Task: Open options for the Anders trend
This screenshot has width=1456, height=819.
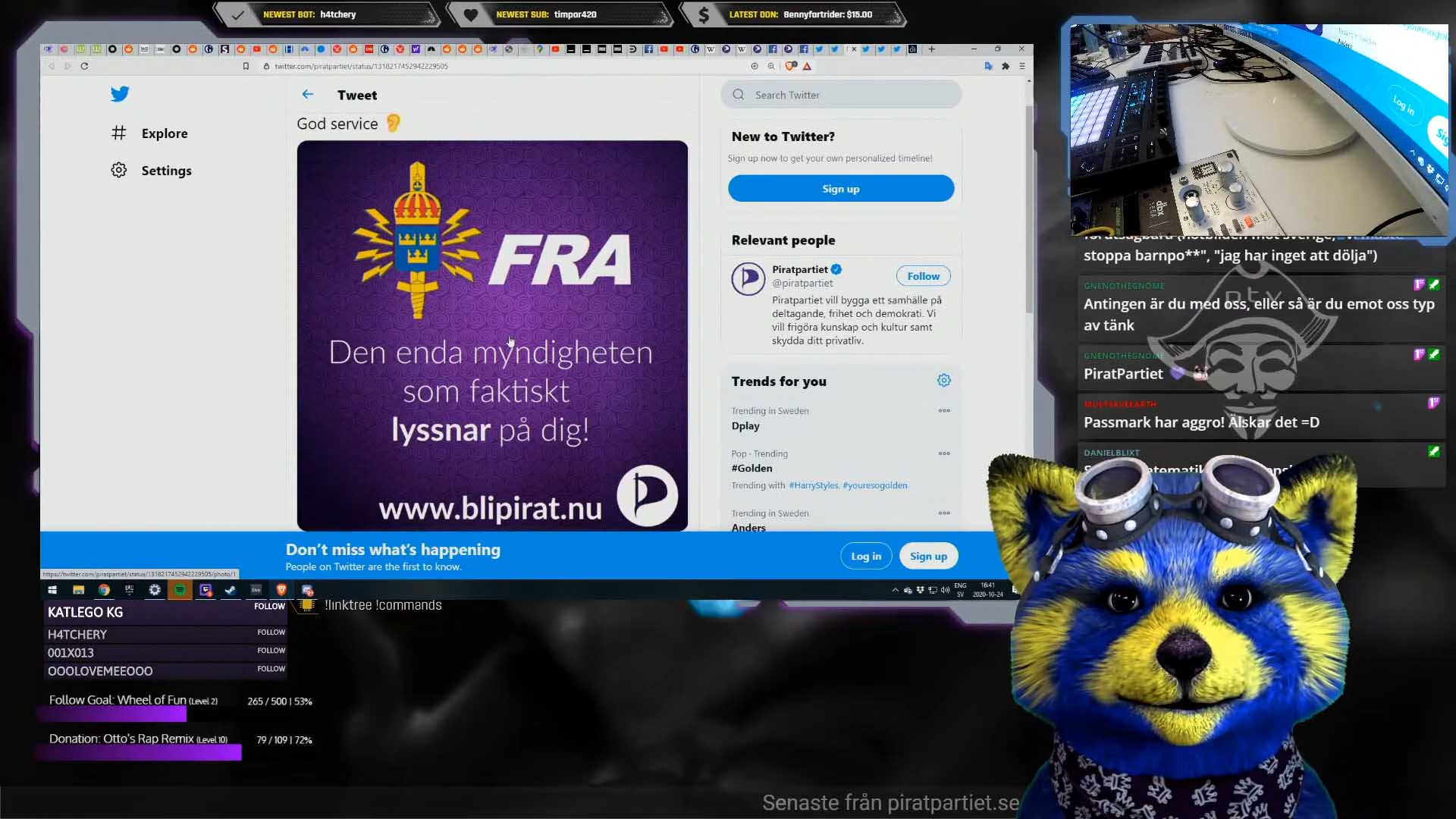Action: click(x=944, y=513)
